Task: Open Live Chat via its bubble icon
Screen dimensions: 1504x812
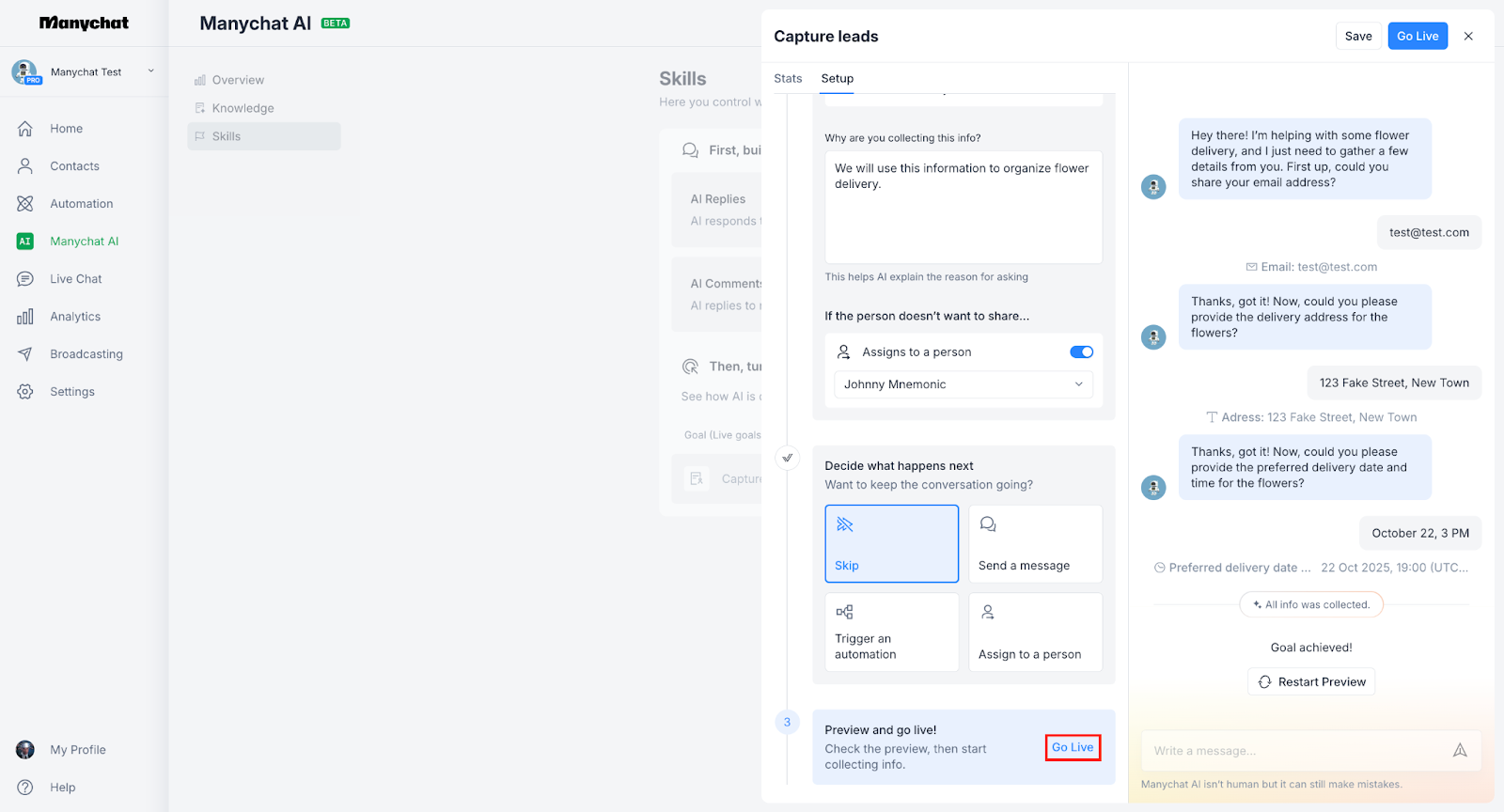Action: click(25, 279)
